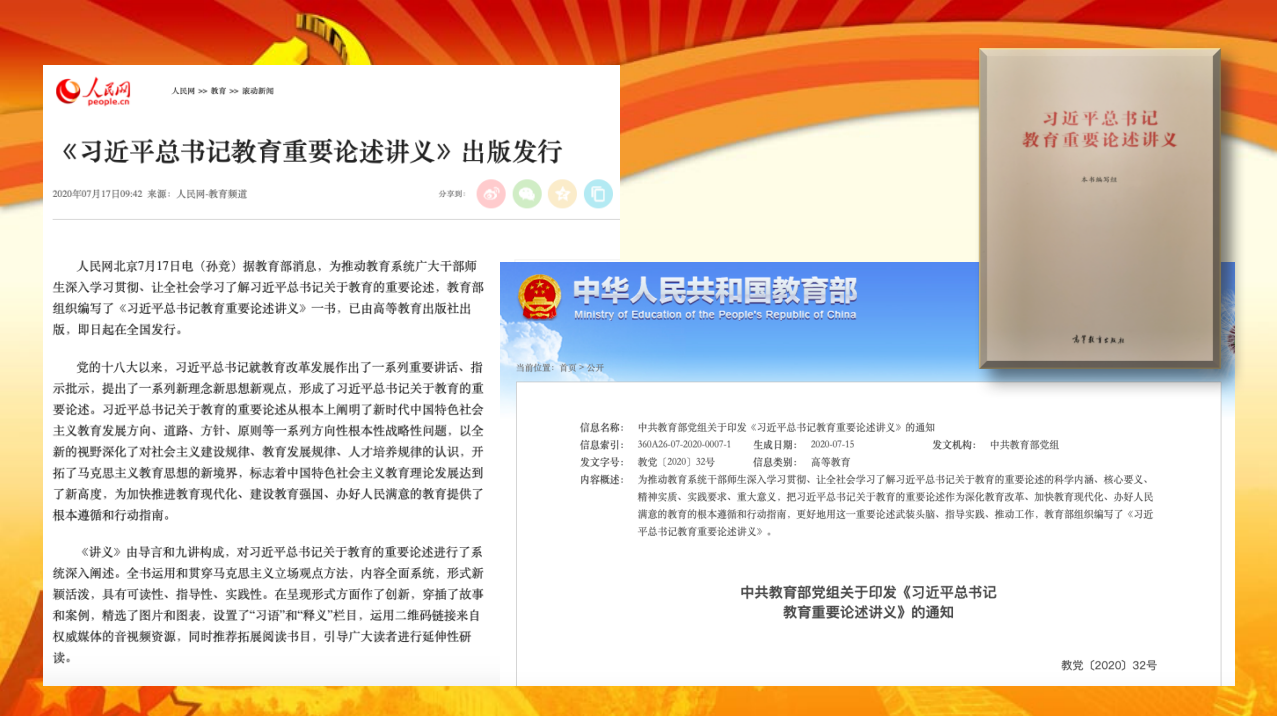
Task: Click the English Ministry of Education subtitle
Action: [x=715, y=315]
